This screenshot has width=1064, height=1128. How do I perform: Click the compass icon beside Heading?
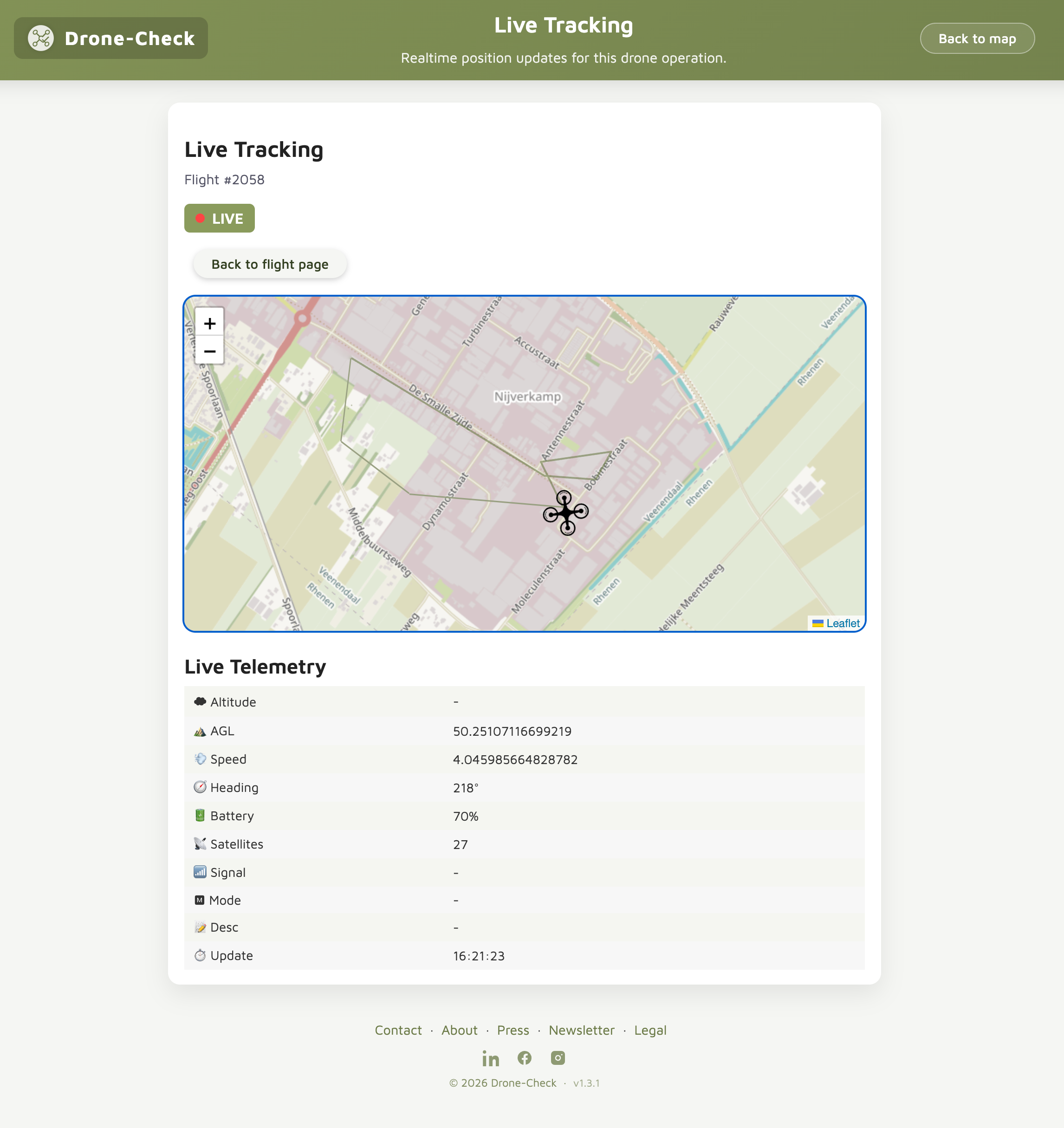200,788
